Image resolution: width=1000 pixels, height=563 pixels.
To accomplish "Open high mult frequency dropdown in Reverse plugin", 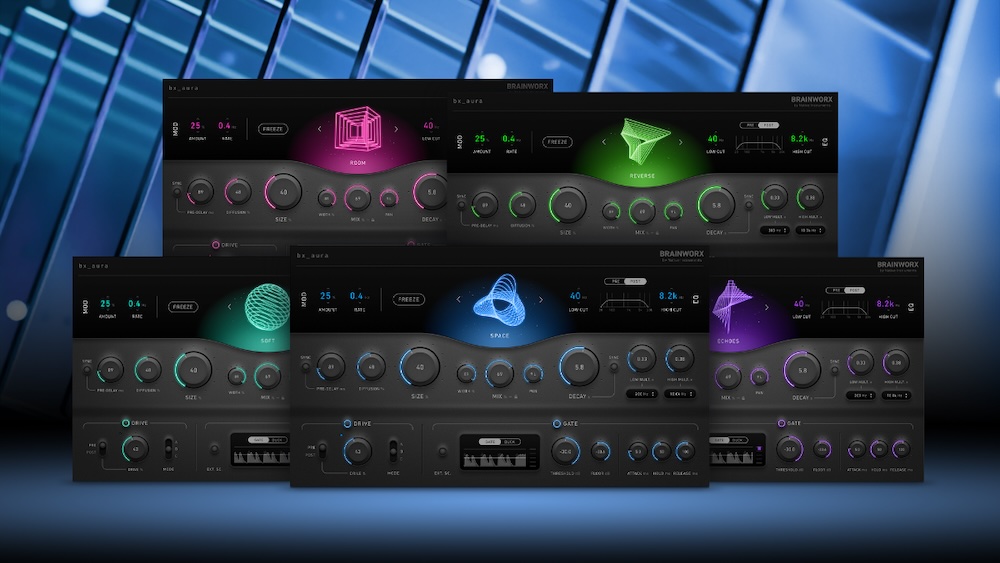I will [x=811, y=231].
